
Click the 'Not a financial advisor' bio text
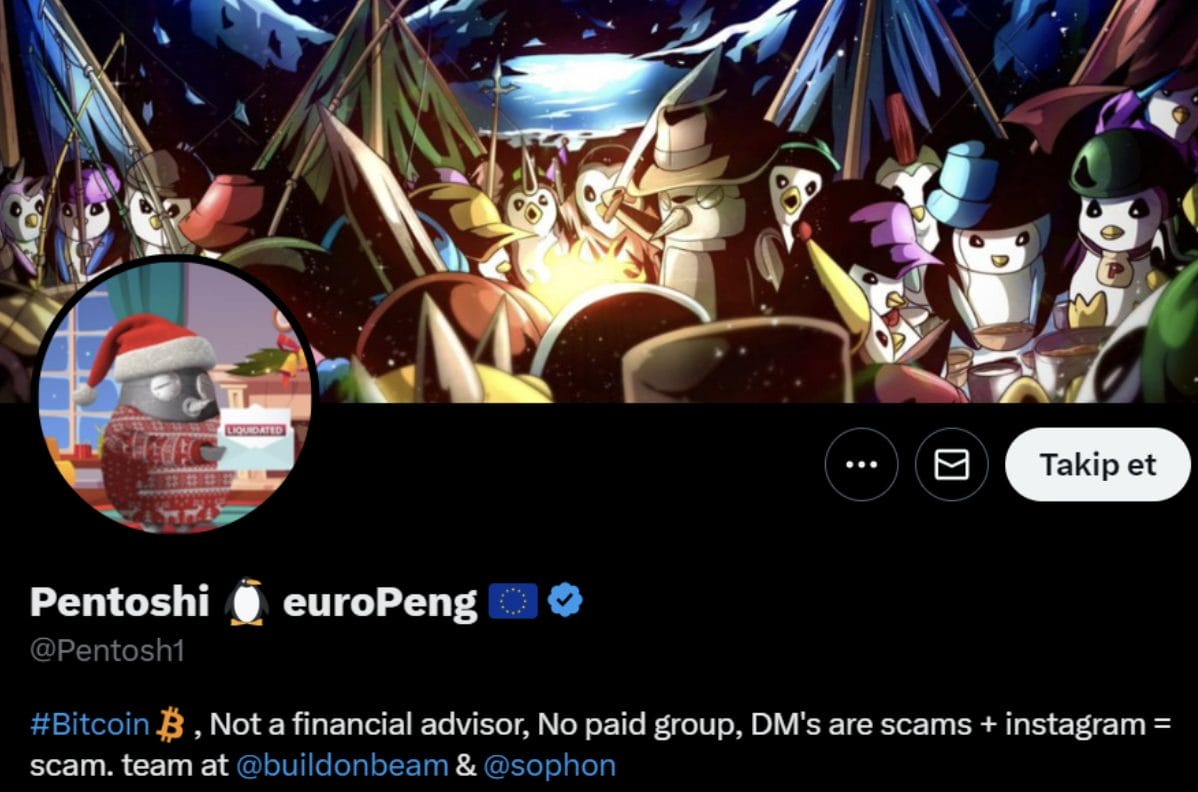[x=369, y=724]
